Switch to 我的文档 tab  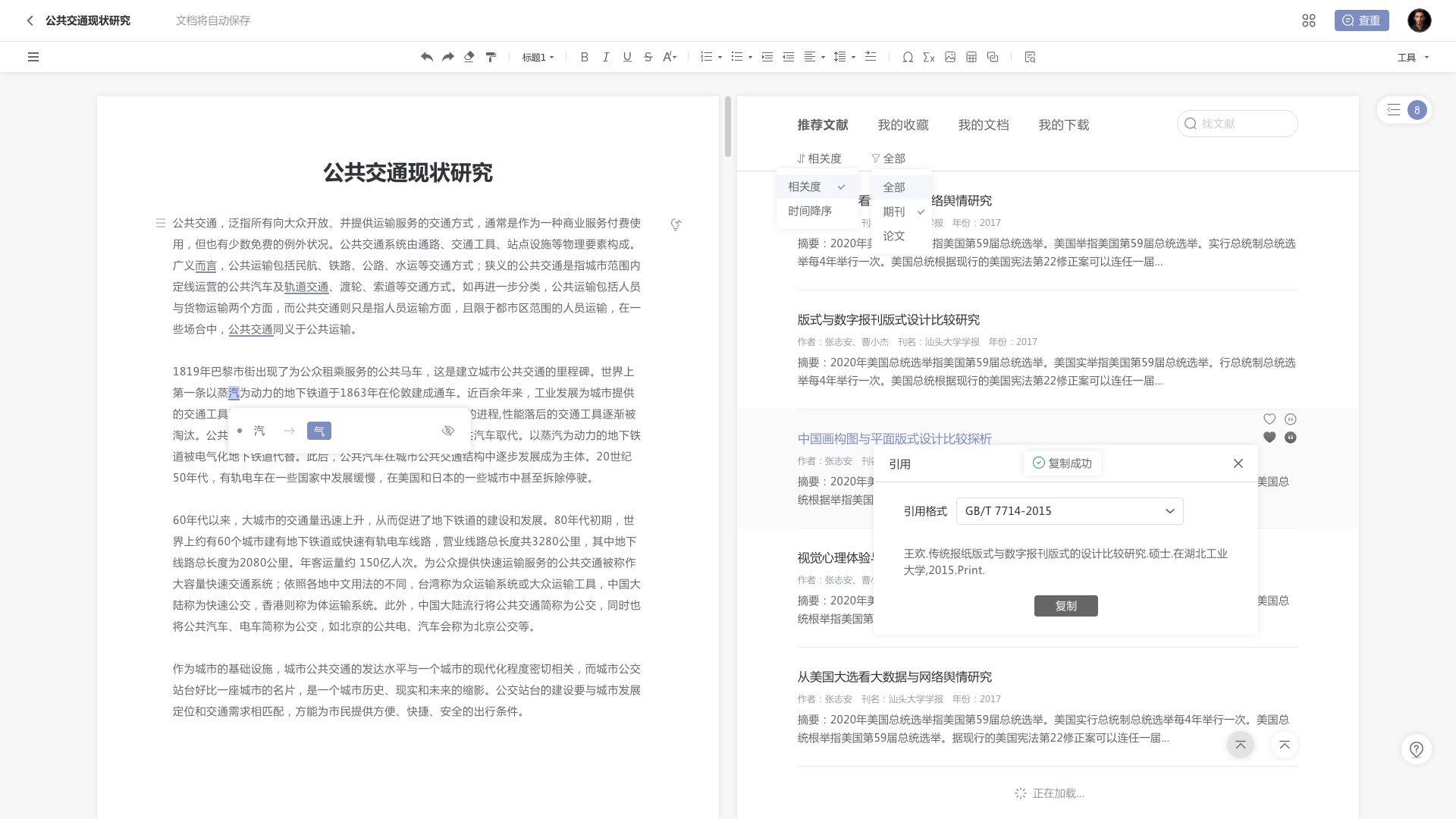(984, 125)
